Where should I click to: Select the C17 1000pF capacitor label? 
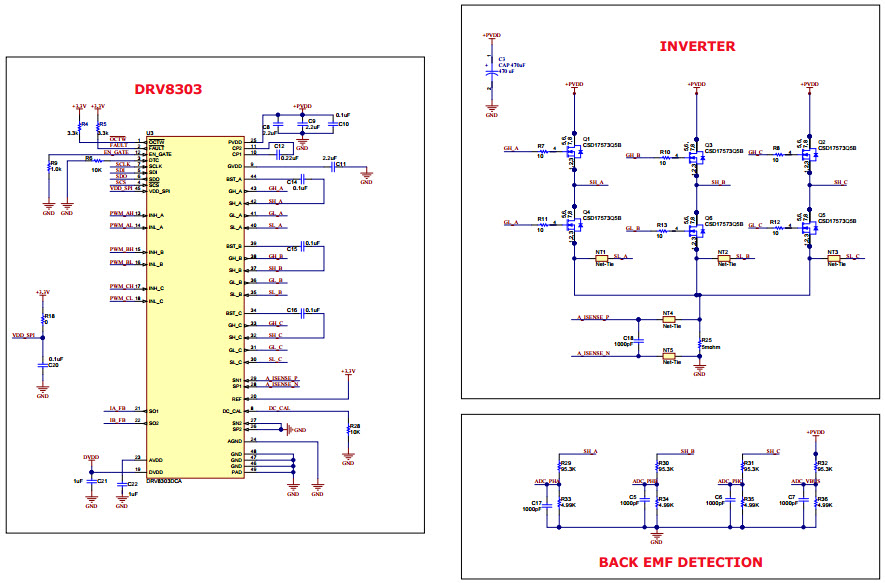tap(532, 506)
